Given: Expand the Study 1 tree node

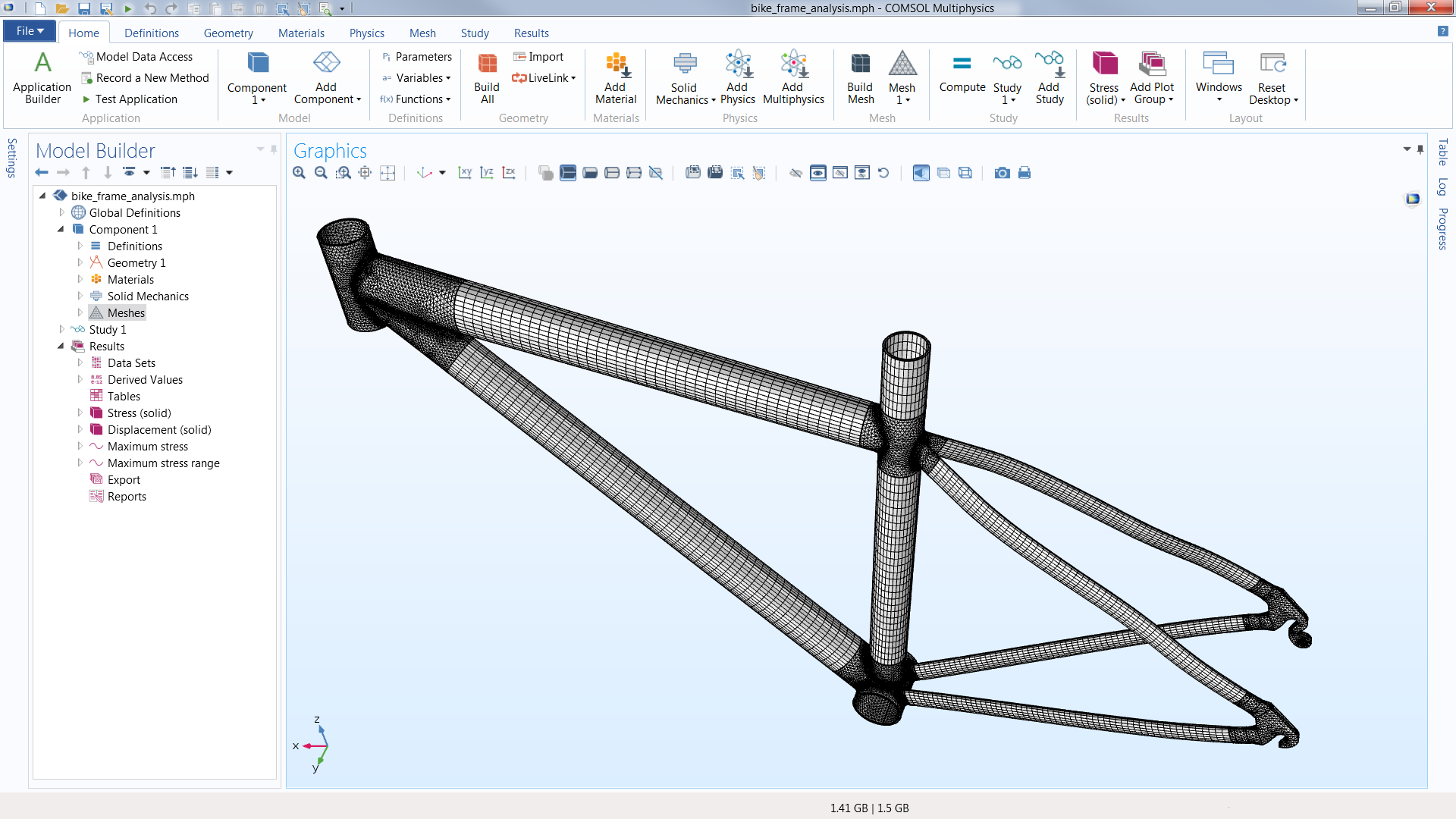Looking at the screenshot, I should 62,329.
